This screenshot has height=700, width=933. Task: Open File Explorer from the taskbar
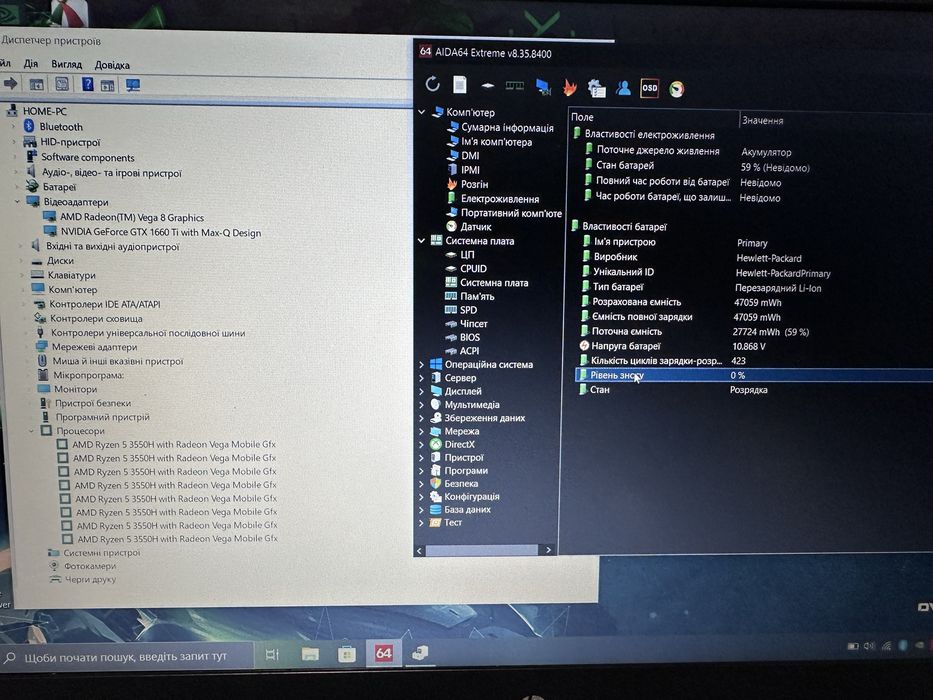click(x=310, y=655)
